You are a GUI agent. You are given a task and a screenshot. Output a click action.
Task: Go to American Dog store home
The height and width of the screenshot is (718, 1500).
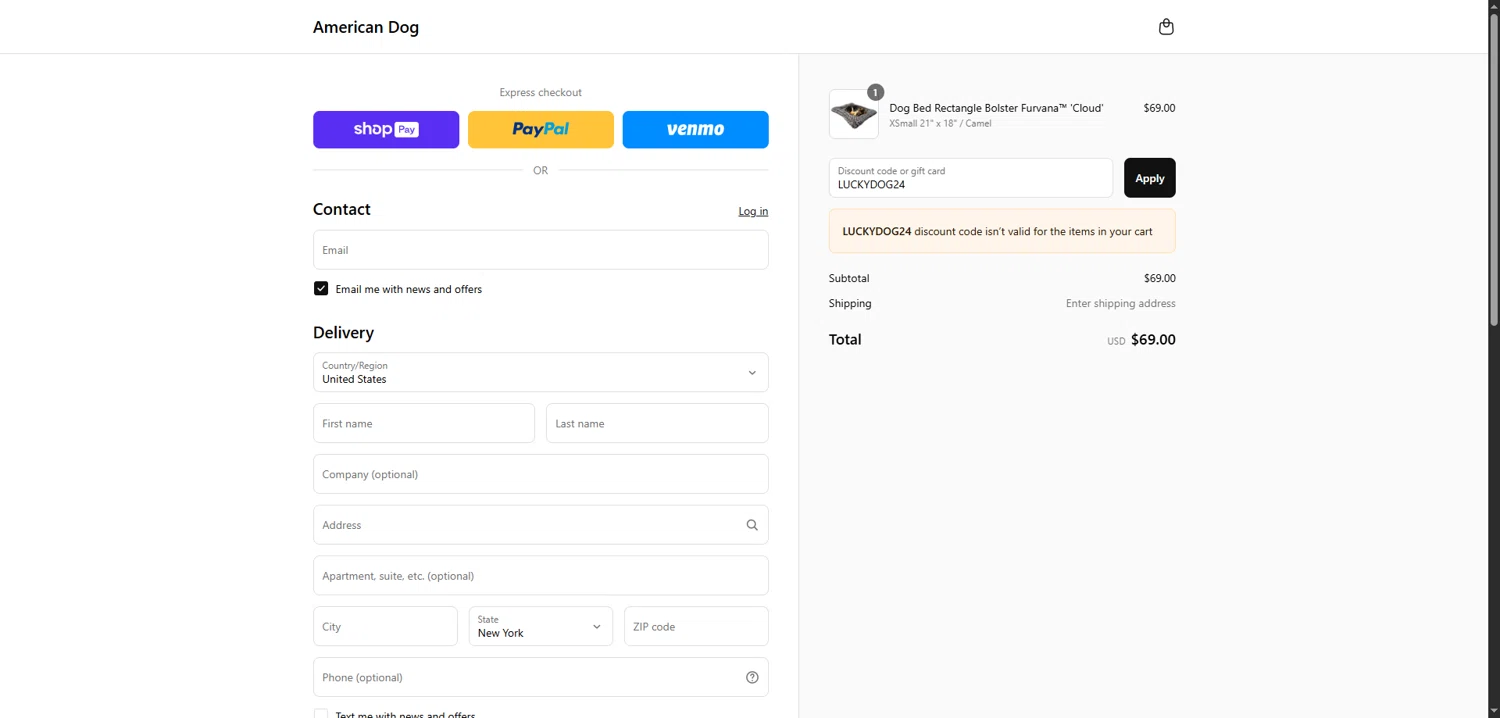tap(366, 27)
